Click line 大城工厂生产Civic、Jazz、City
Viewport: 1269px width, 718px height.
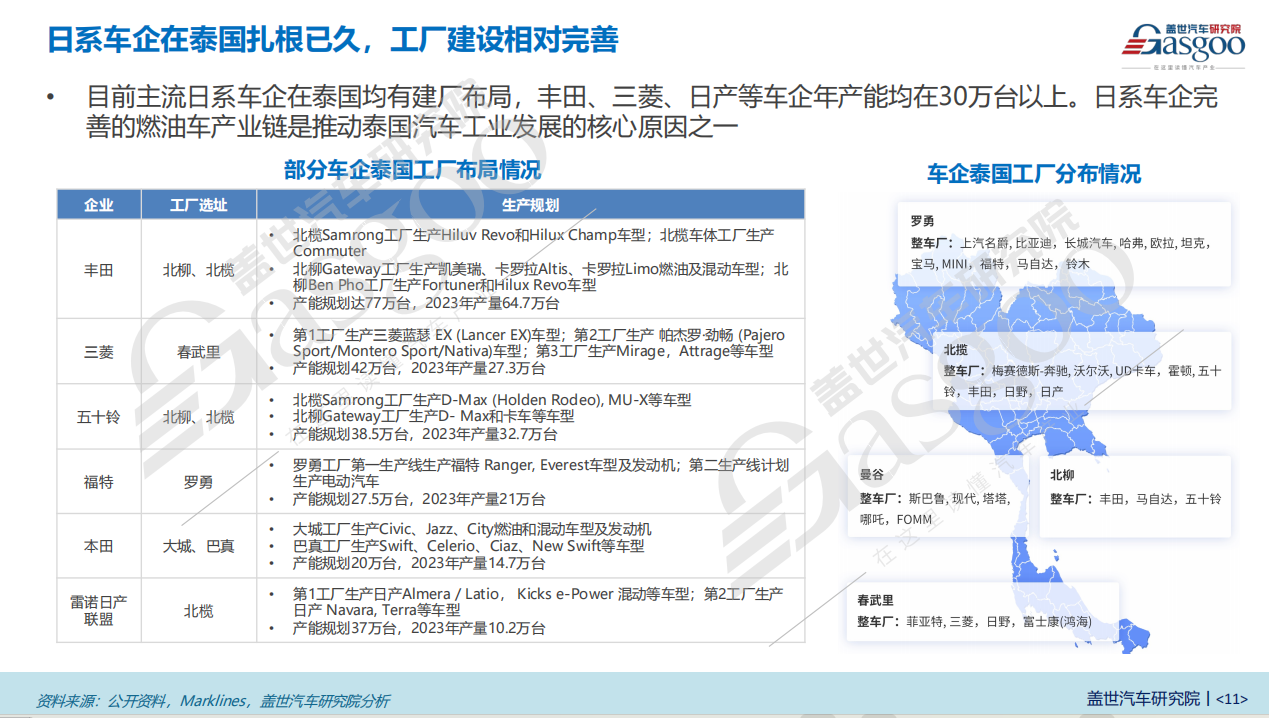(472, 529)
